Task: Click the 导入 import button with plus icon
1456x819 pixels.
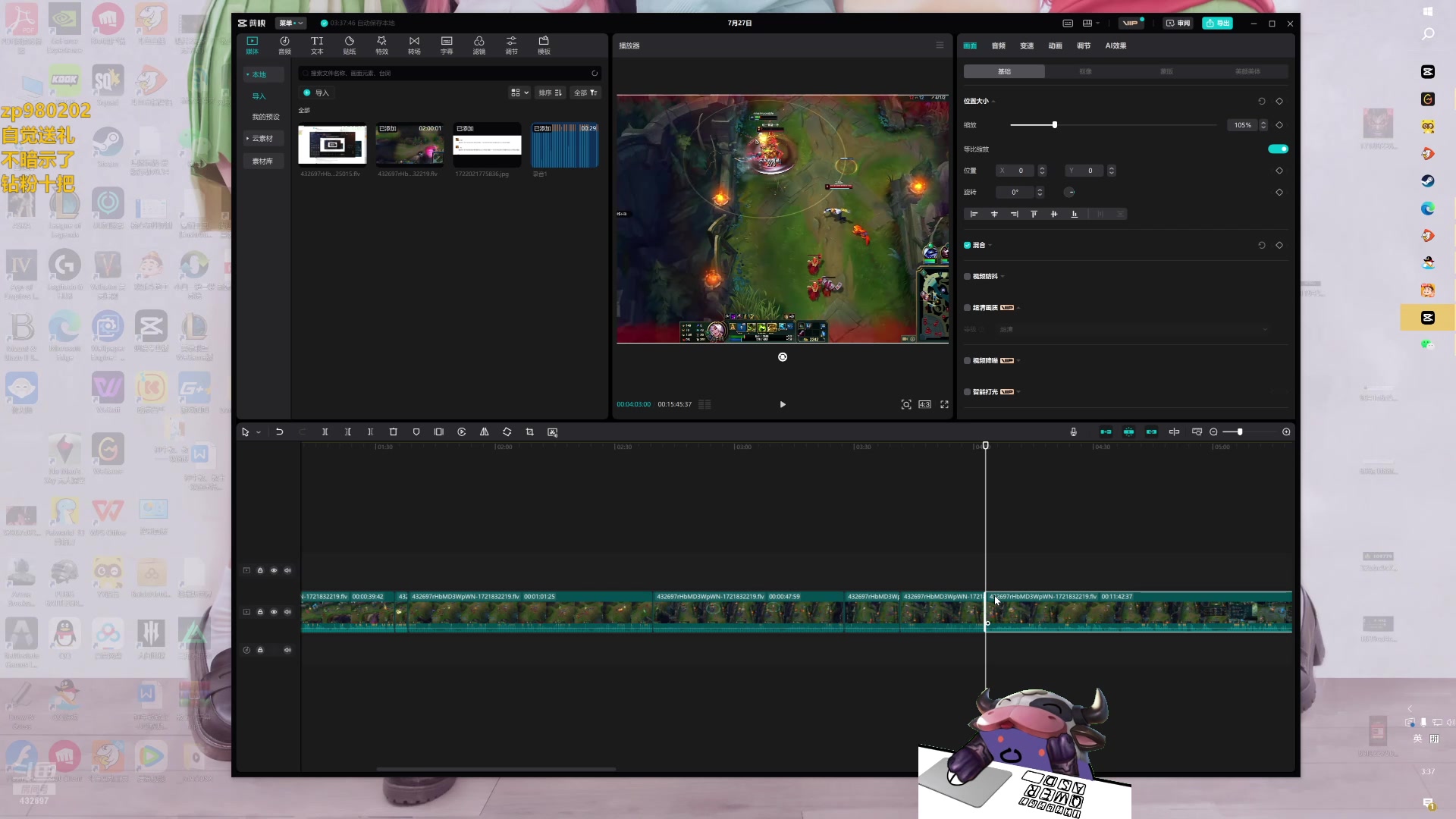Action: pos(316,93)
